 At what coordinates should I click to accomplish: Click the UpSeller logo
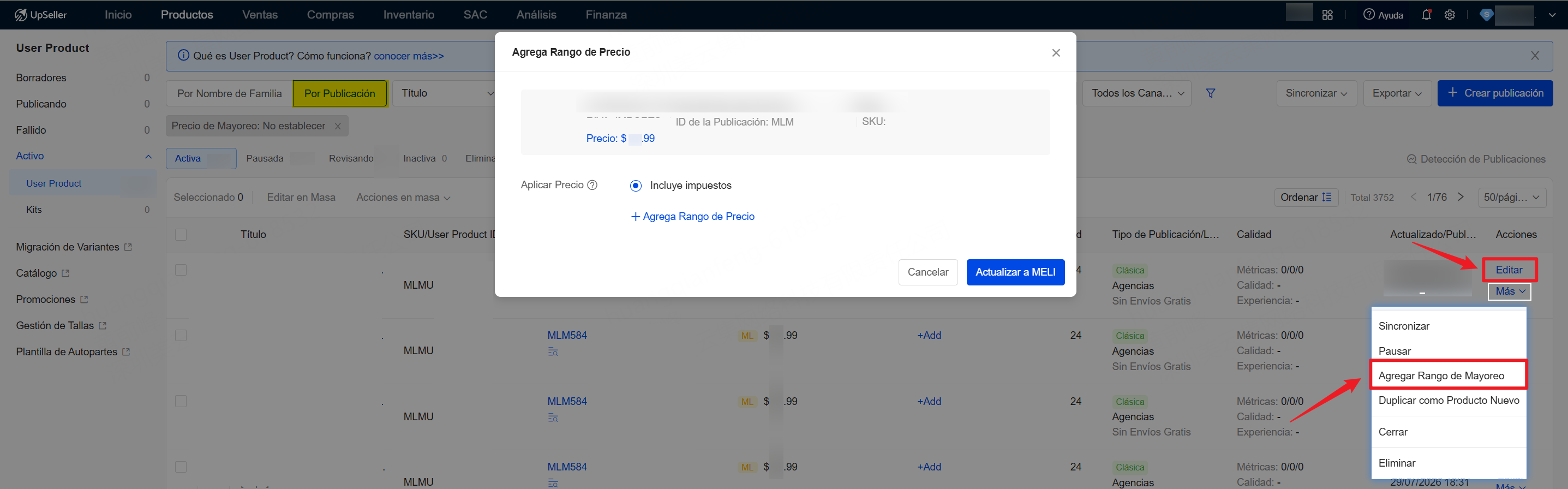pos(40,15)
